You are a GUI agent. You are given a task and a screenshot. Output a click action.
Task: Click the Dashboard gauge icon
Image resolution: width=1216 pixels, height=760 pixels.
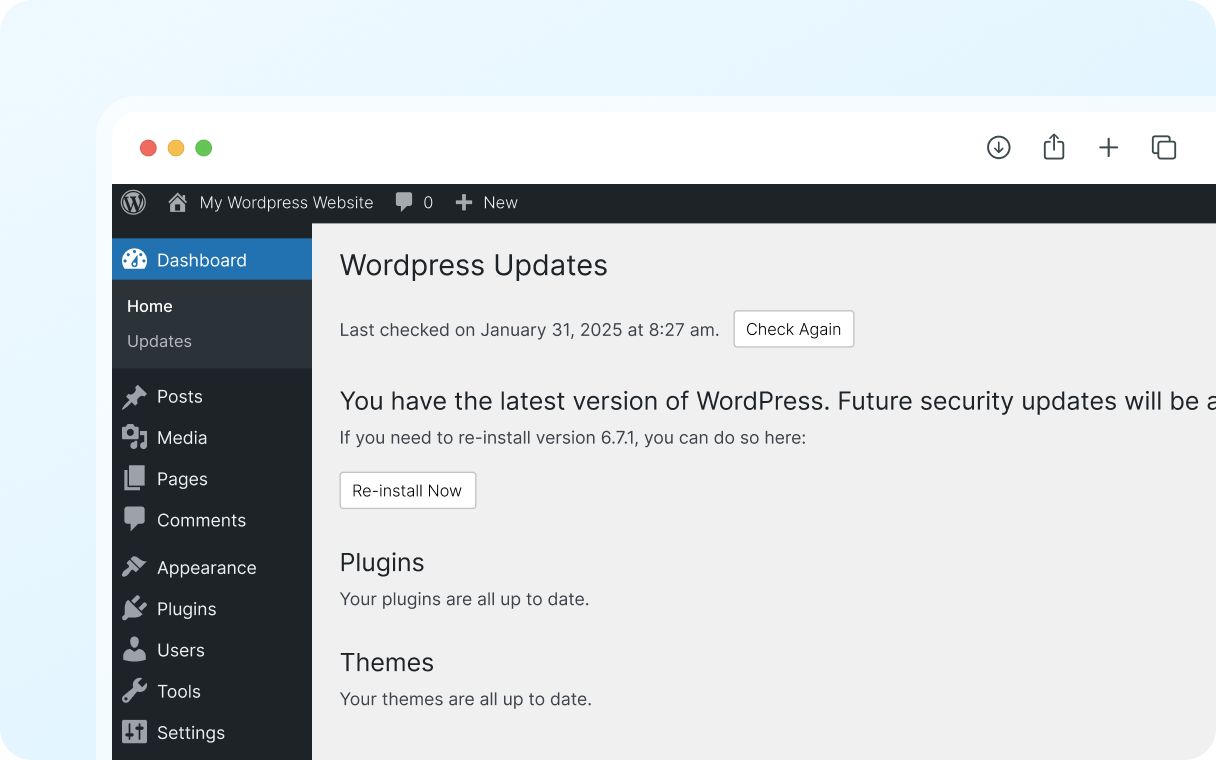point(134,260)
